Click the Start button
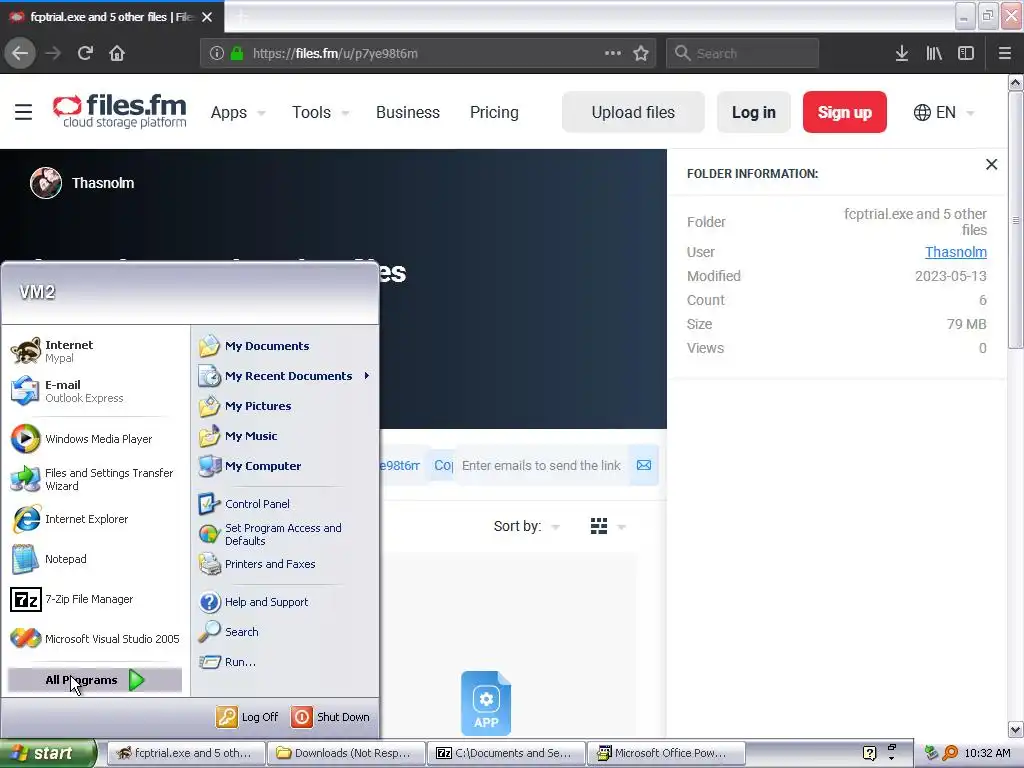Image resolution: width=1024 pixels, height=768 pixels. click(x=47, y=753)
